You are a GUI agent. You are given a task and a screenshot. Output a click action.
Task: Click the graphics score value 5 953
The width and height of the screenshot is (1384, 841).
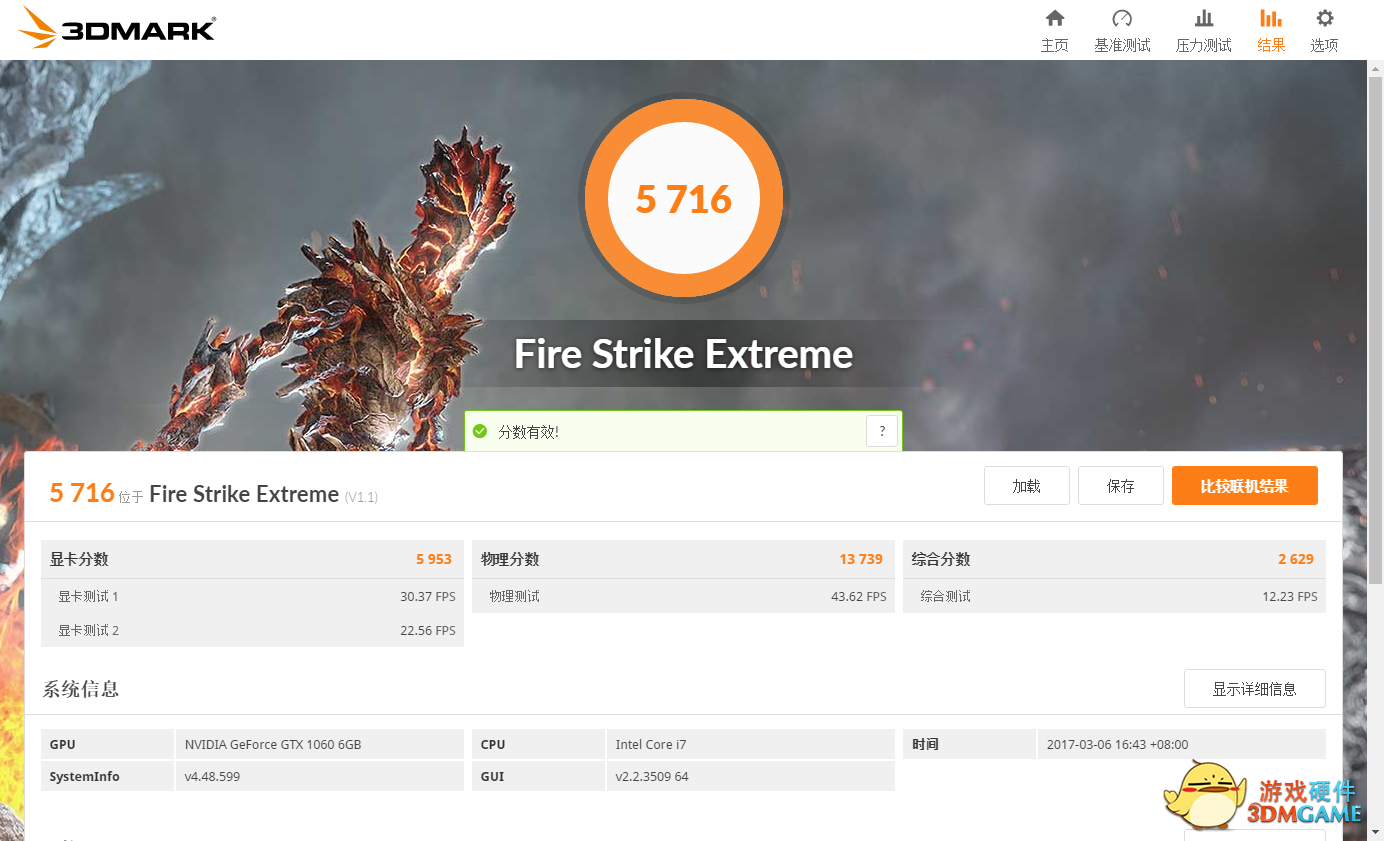pyautogui.click(x=434, y=559)
